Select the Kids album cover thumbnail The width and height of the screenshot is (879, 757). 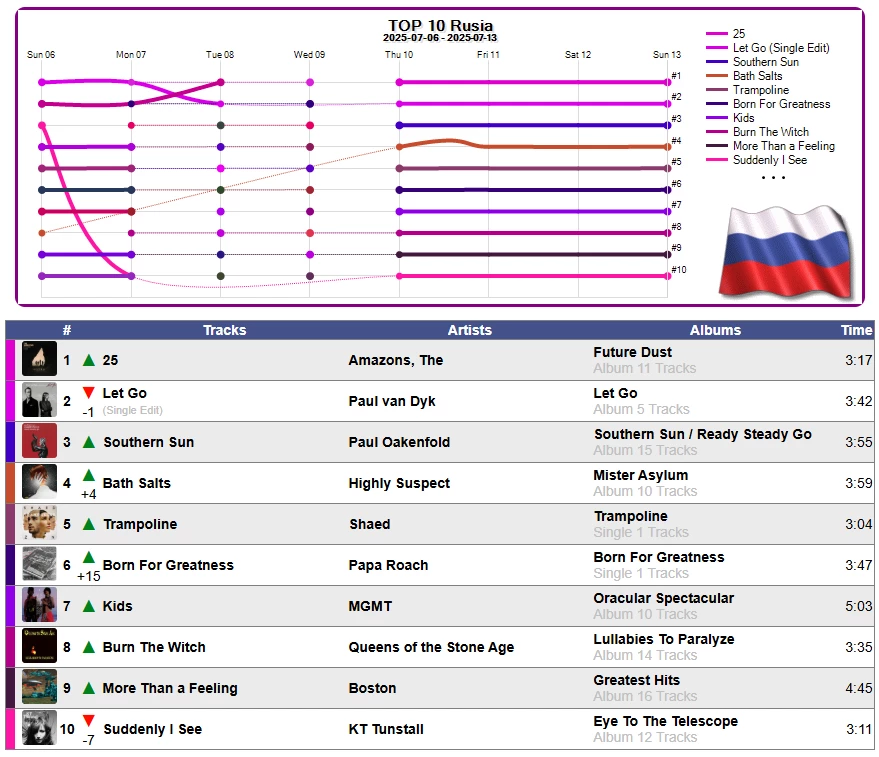tap(39, 604)
